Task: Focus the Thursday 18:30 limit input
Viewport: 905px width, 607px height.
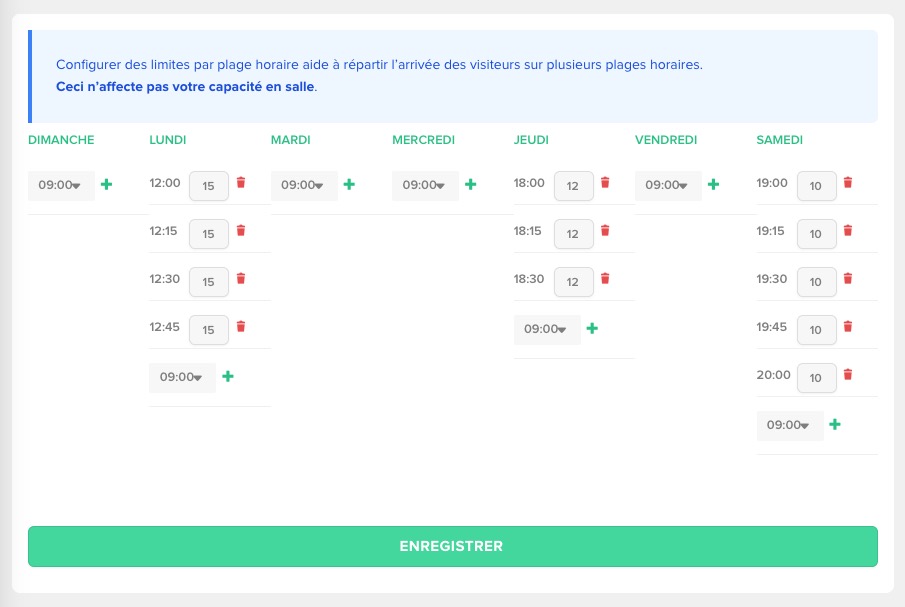Action: (x=573, y=281)
